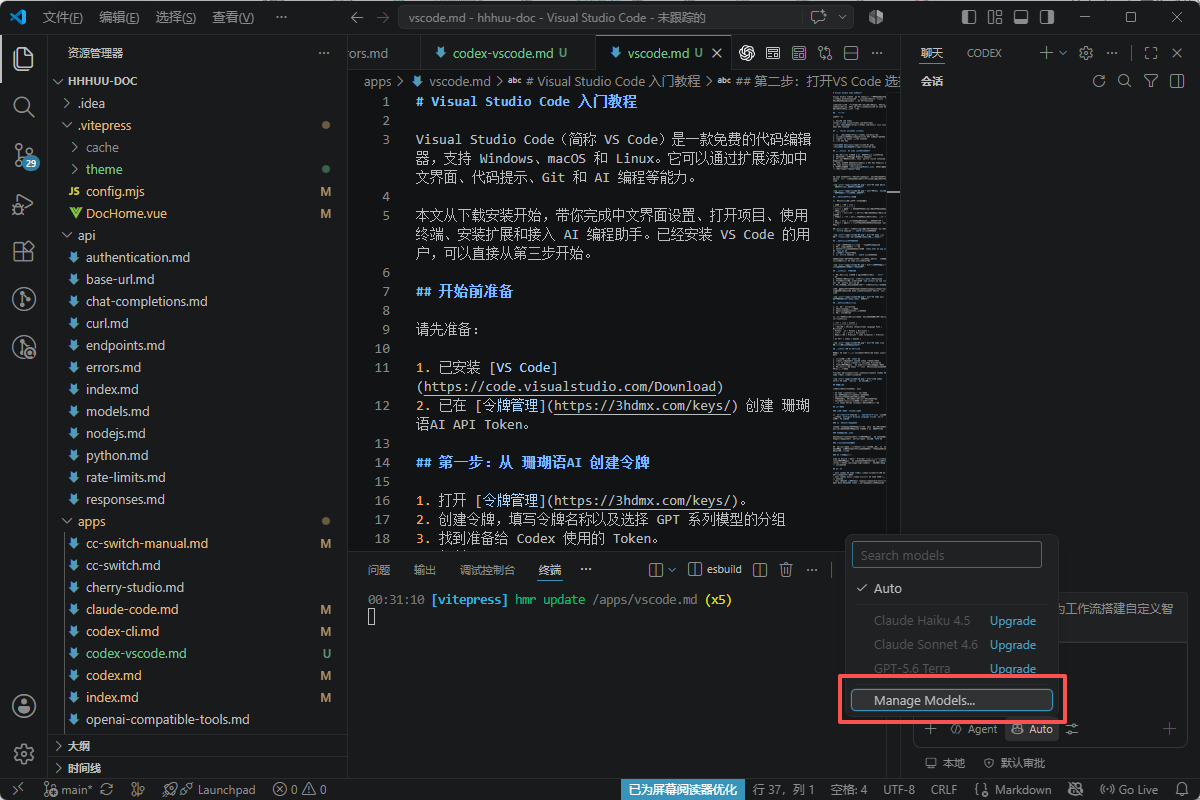This screenshot has width=1200, height=800.
Task: Open the customize layout icon in title bar
Action: coord(994,17)
